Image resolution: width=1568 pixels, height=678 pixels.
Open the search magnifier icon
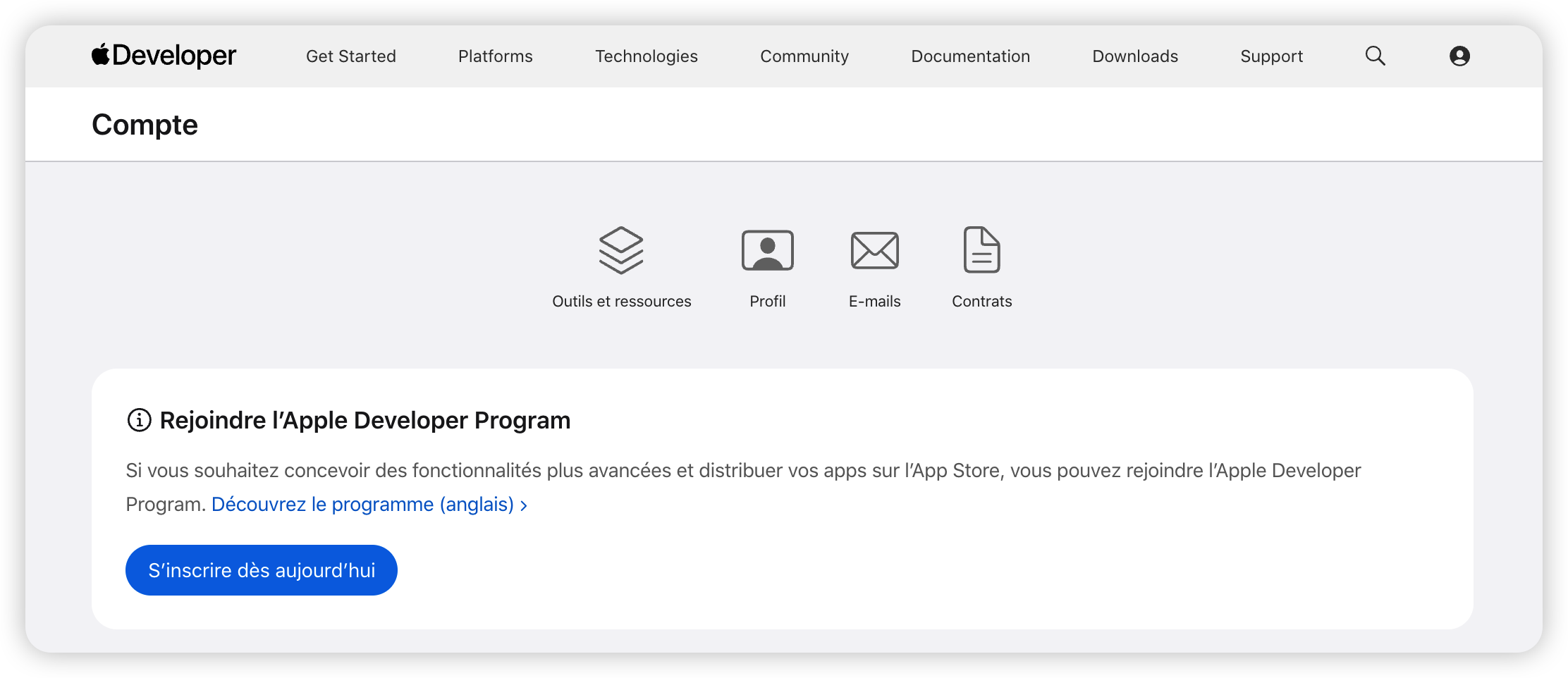[x=1375, y=56]
